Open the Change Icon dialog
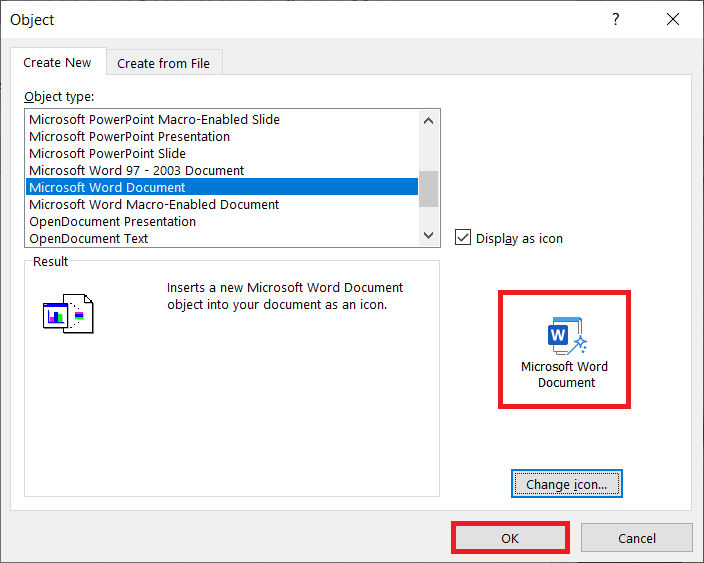The image size is (704, 563). click(567, 484)
